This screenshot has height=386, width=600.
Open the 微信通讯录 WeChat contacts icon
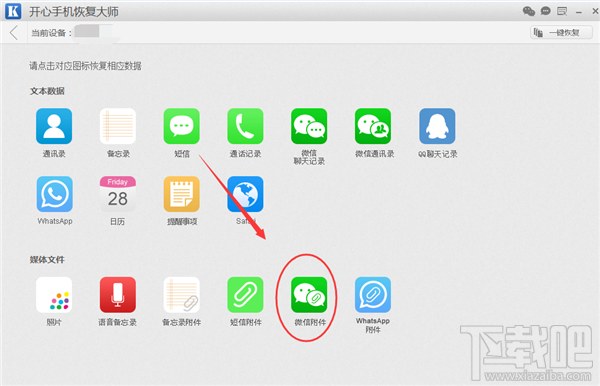point(373,126)
